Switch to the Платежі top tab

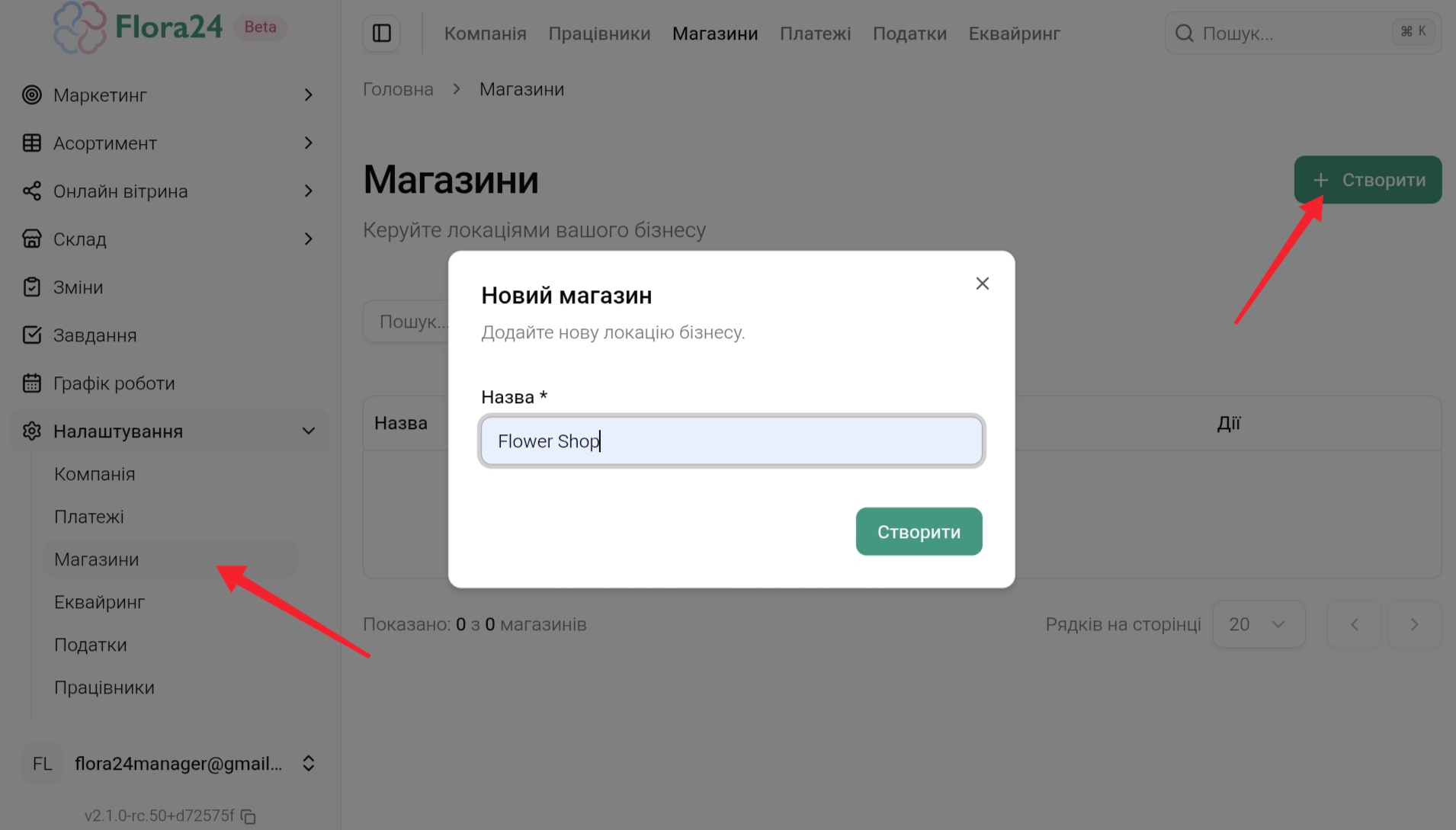pos(815,34)
